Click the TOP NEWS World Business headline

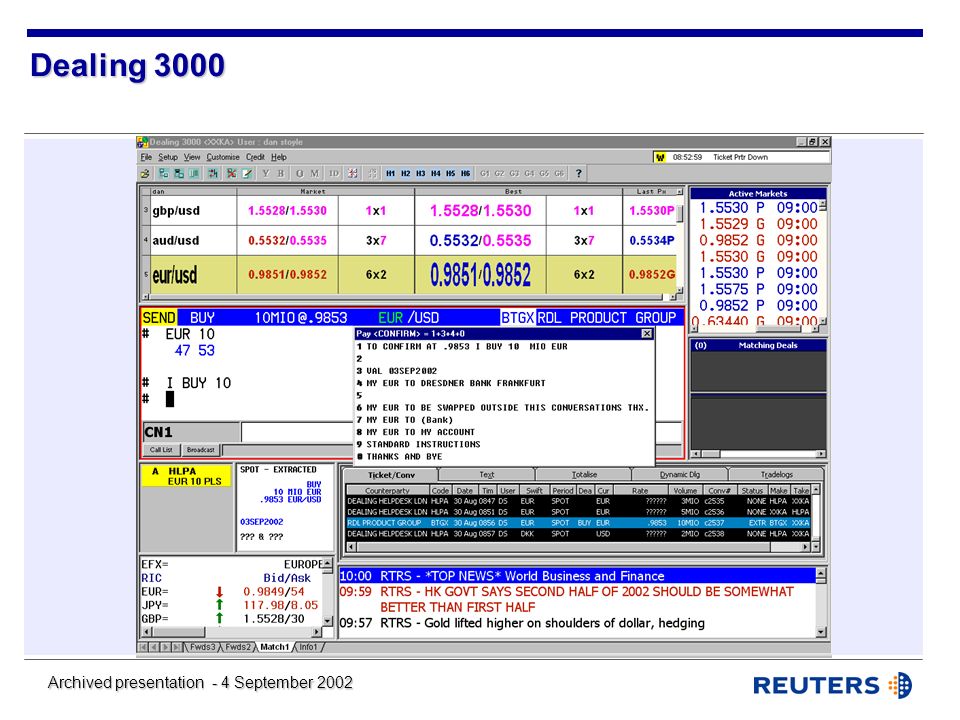pos(577,576)
